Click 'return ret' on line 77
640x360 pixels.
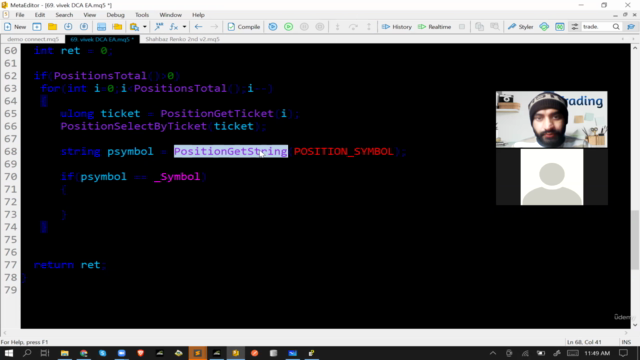point(67,265)
